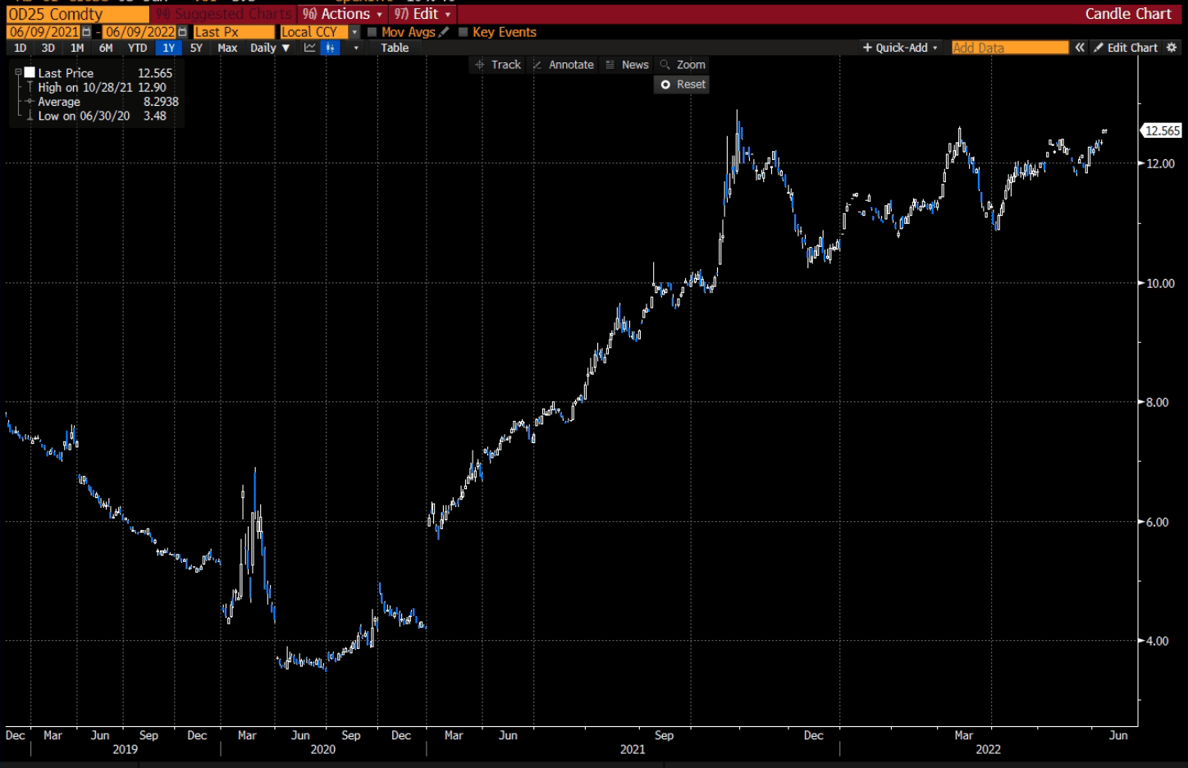Click the 2022 year label on axis
The image size is (1188, 768).
click(988, 749)
